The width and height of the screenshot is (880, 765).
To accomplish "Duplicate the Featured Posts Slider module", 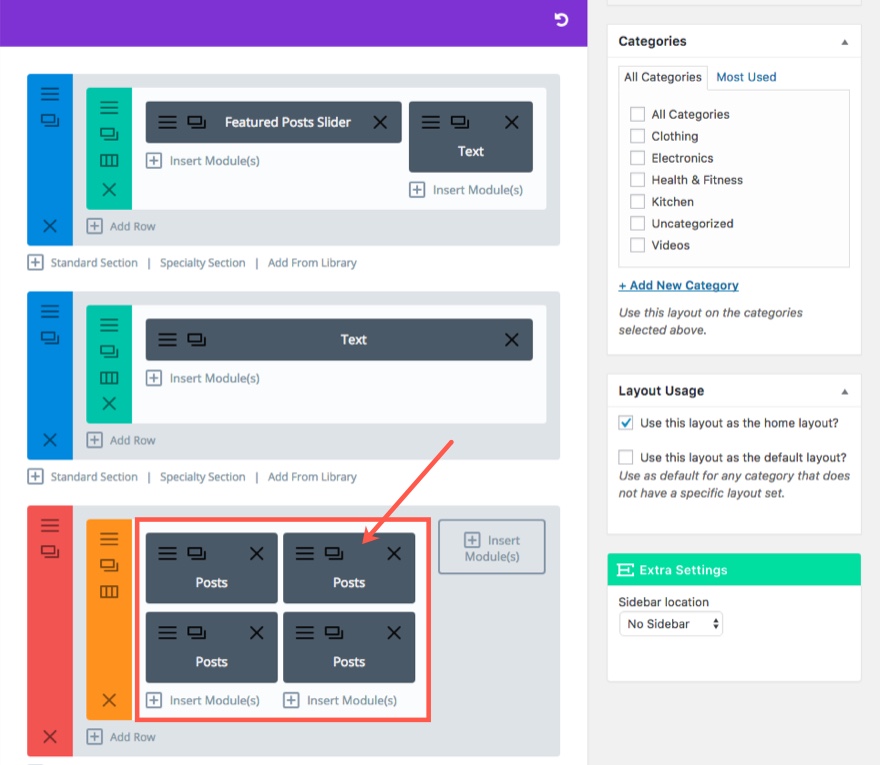I will (197, 122).
